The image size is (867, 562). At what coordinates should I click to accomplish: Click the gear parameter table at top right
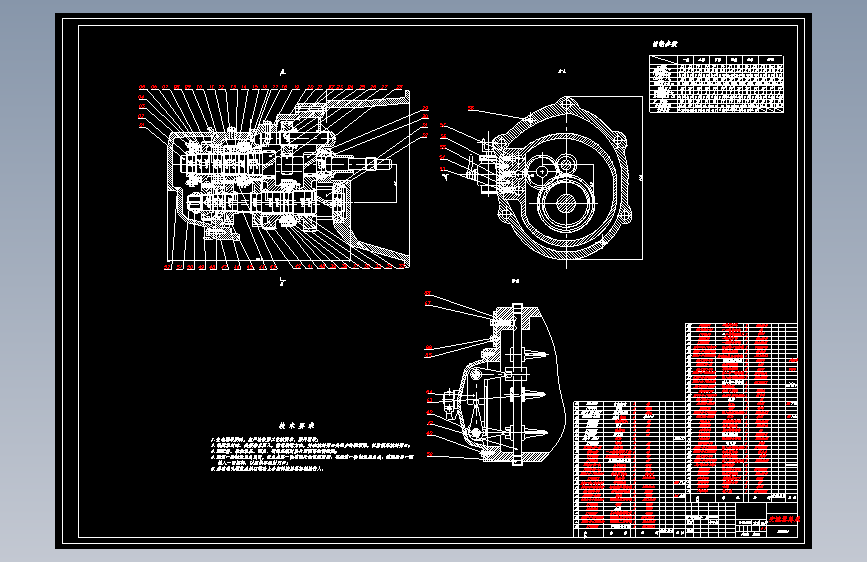click(x=716, y=84)
